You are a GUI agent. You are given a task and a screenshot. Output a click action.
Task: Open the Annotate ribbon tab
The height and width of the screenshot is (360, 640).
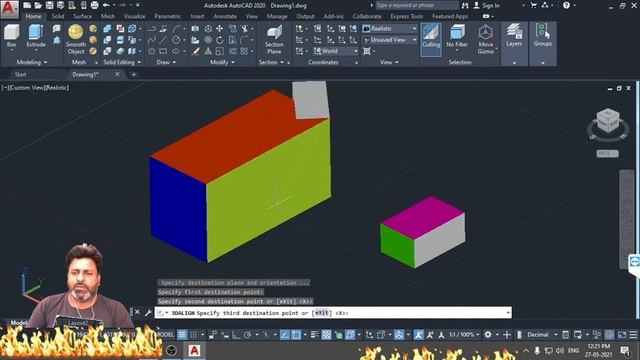pyautogui.click(x=225, y=16)
